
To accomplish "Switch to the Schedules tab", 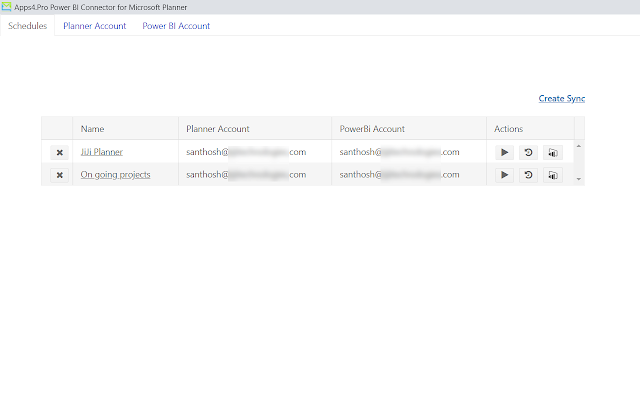I will pos(27,26).
